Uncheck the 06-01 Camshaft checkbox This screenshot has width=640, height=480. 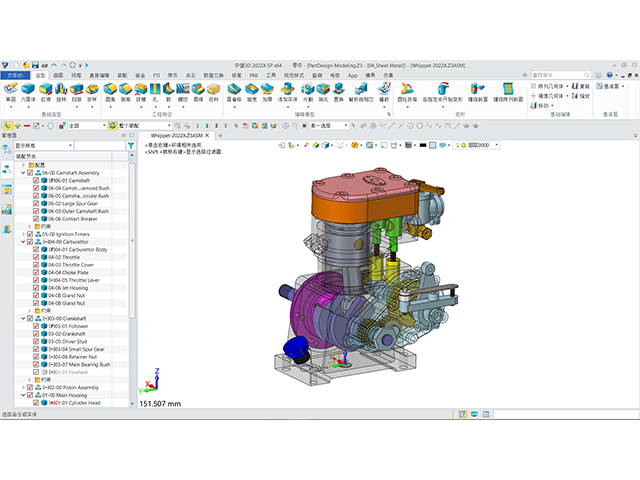pyautogui.click(x=36, y=181)
